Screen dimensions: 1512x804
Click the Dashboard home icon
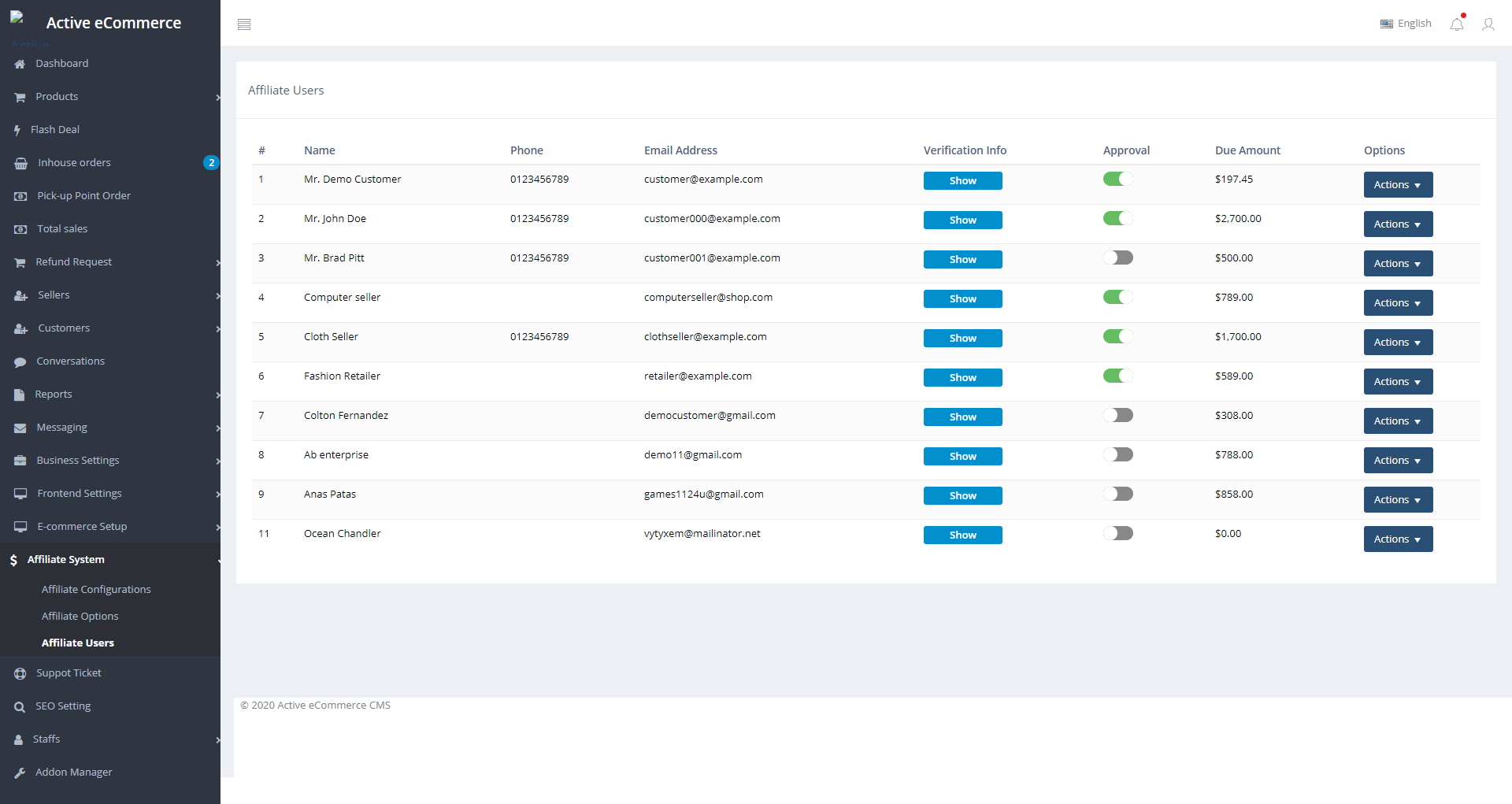click(20, 64)
